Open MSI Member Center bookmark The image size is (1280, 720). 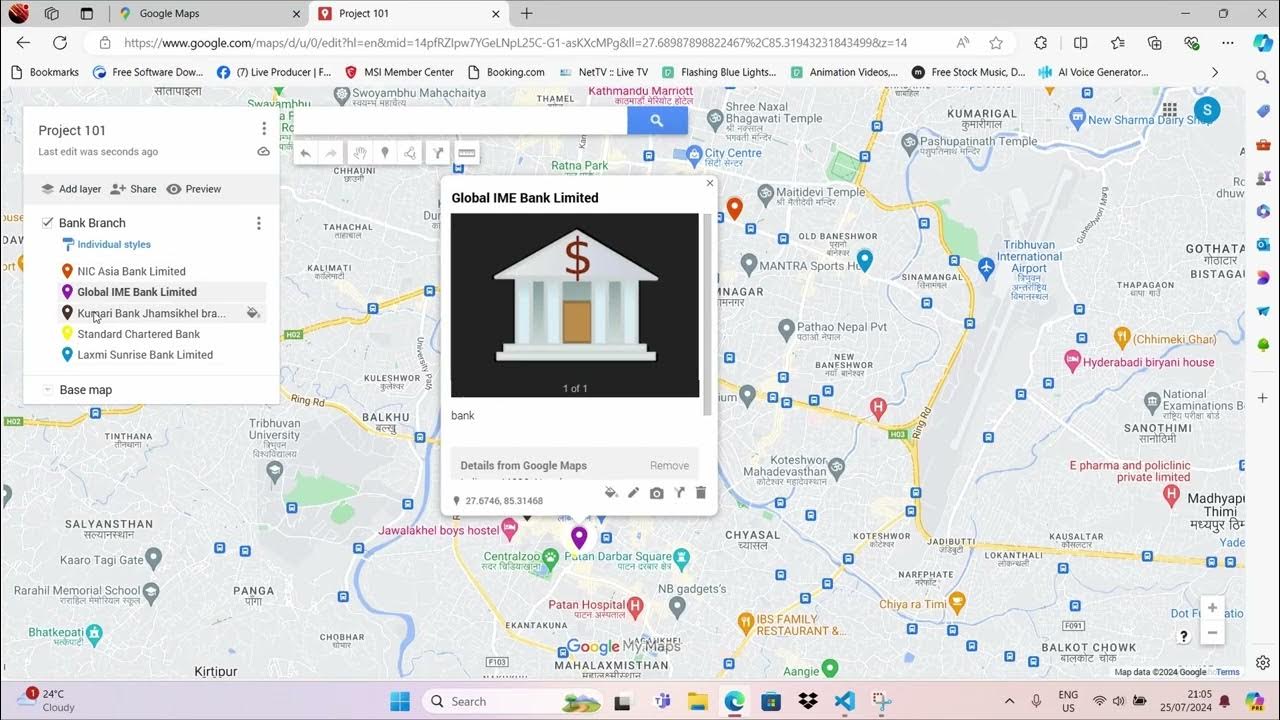point(399,72)
